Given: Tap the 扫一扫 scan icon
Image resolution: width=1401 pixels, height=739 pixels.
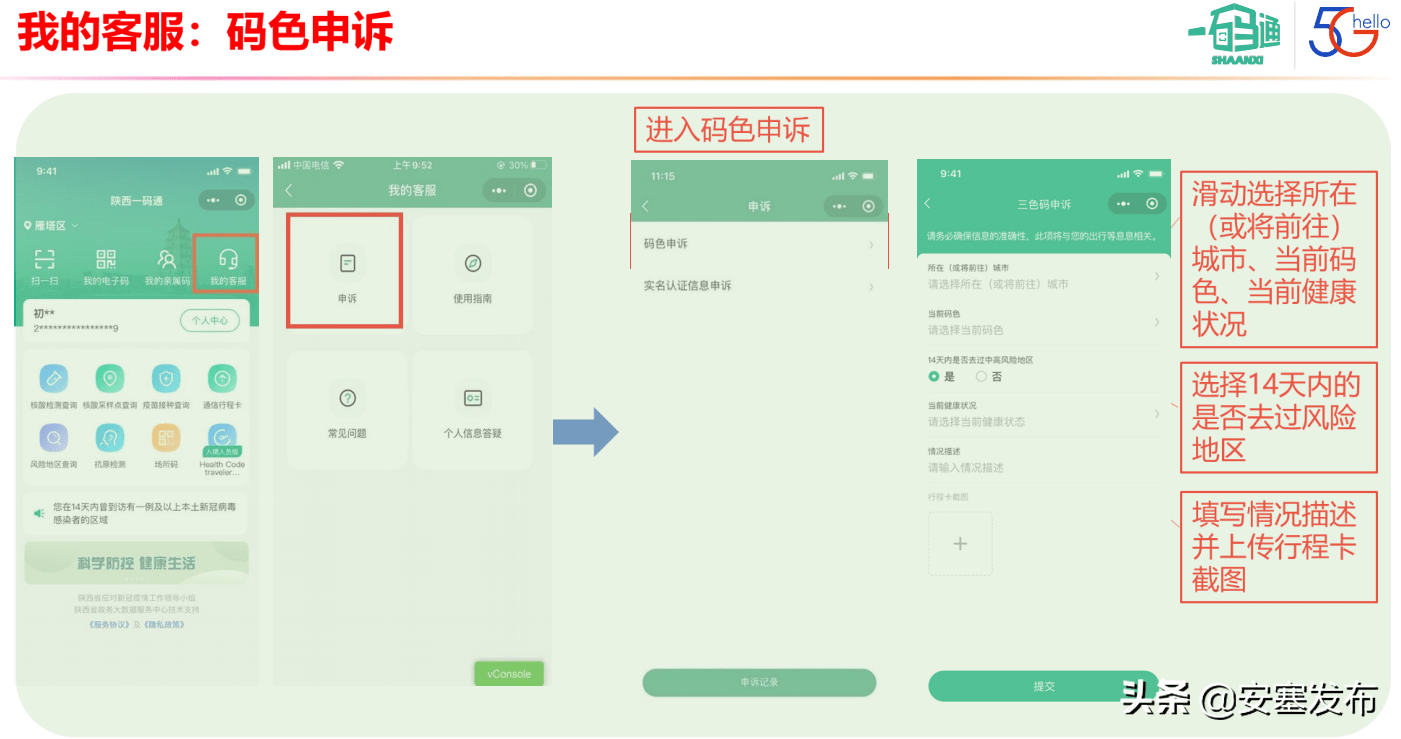Looking at the screenshot, I should tap(45, 260).
